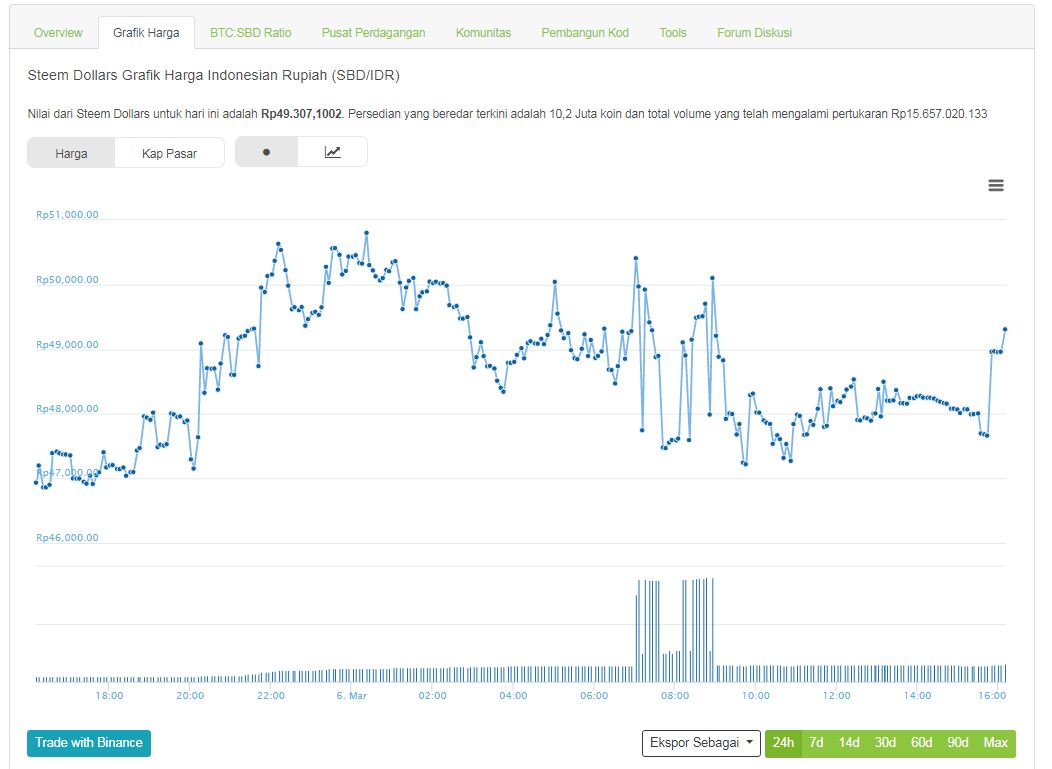1052x769 pixels.
Task: Open the Pembangun Kod tab
Action: tap(585, 33)
